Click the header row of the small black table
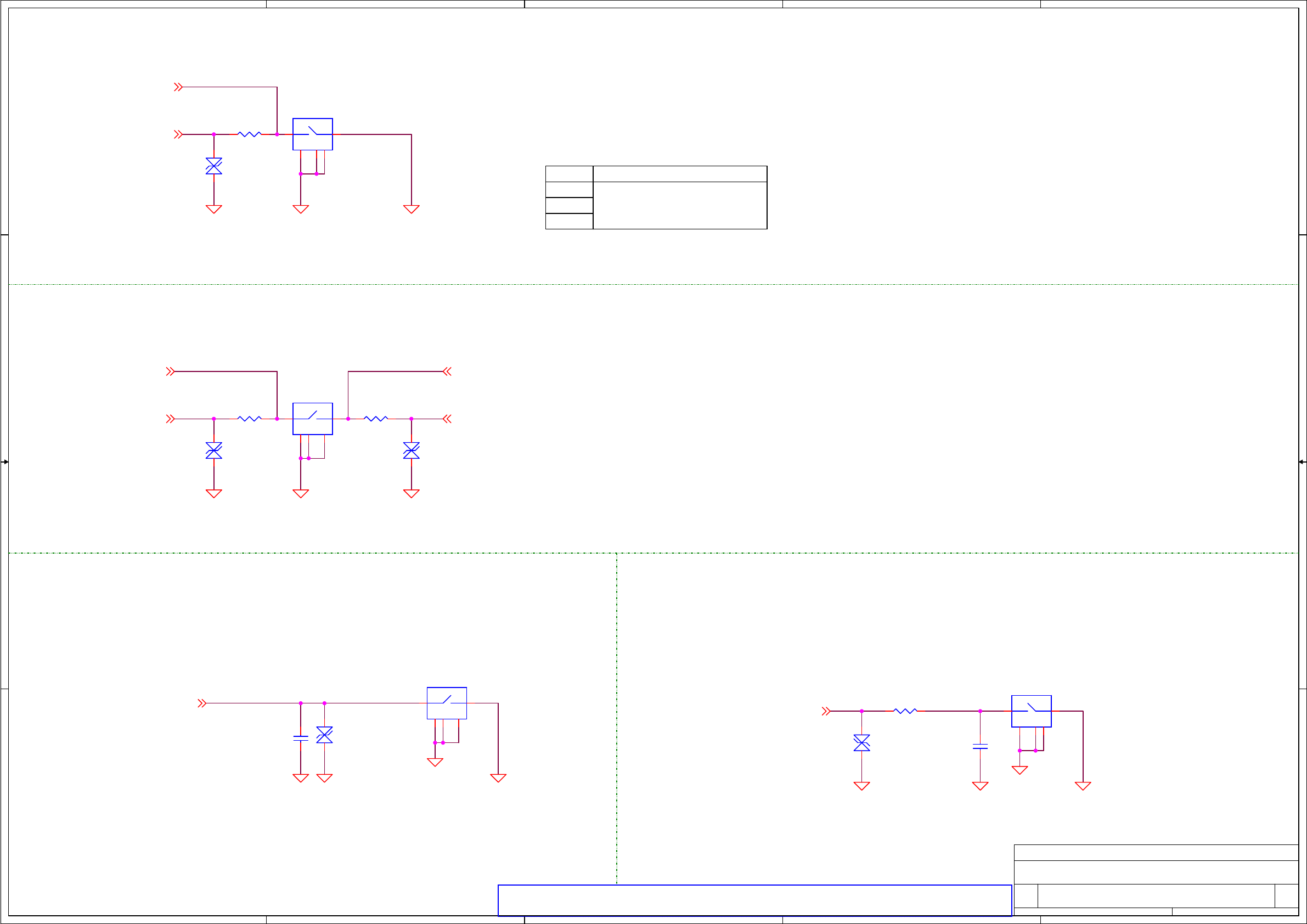Screen dimensions: 1307x924 coord(656,173)
